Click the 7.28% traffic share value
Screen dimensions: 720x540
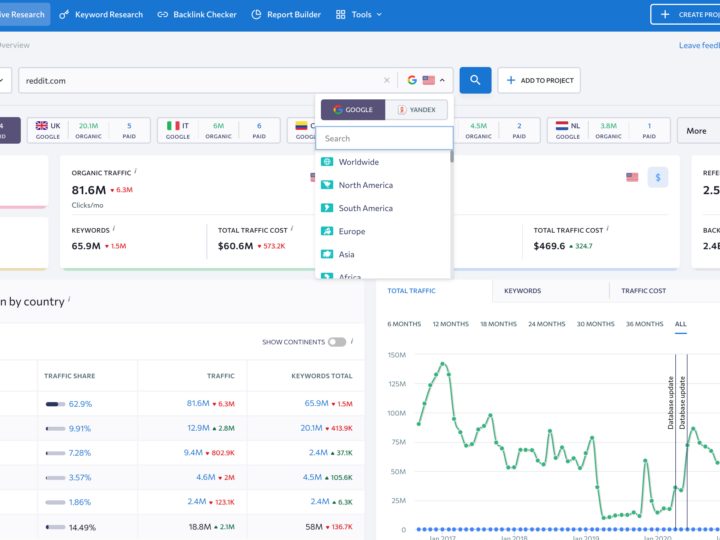pos(80,453)
